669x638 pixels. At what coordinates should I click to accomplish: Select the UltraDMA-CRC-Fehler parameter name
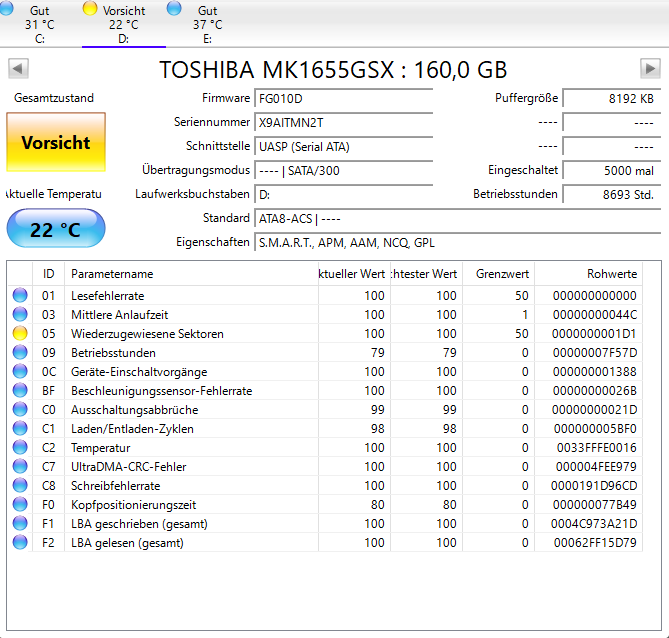[x=128, y=467]
